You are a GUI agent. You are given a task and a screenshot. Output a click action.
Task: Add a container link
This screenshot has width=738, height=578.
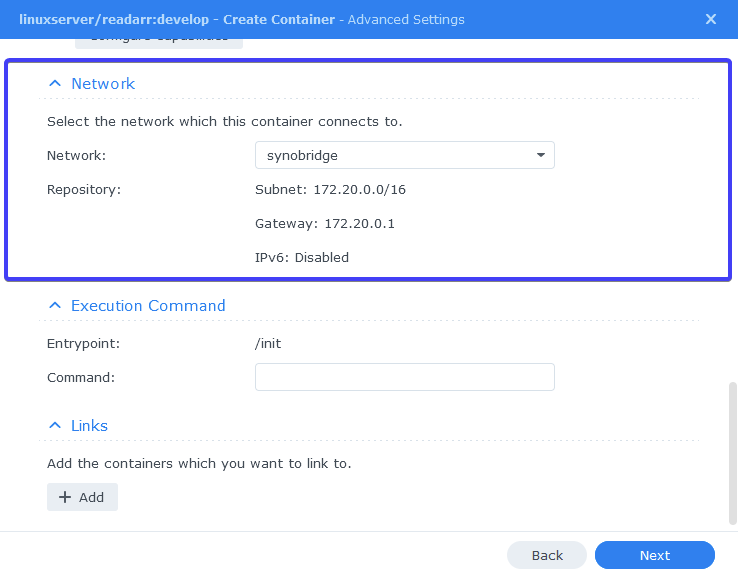82,497
